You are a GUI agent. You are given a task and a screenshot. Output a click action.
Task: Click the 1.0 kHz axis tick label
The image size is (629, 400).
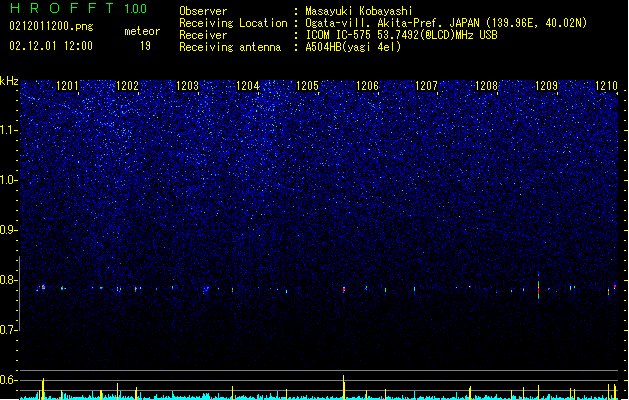pos(8,180)
